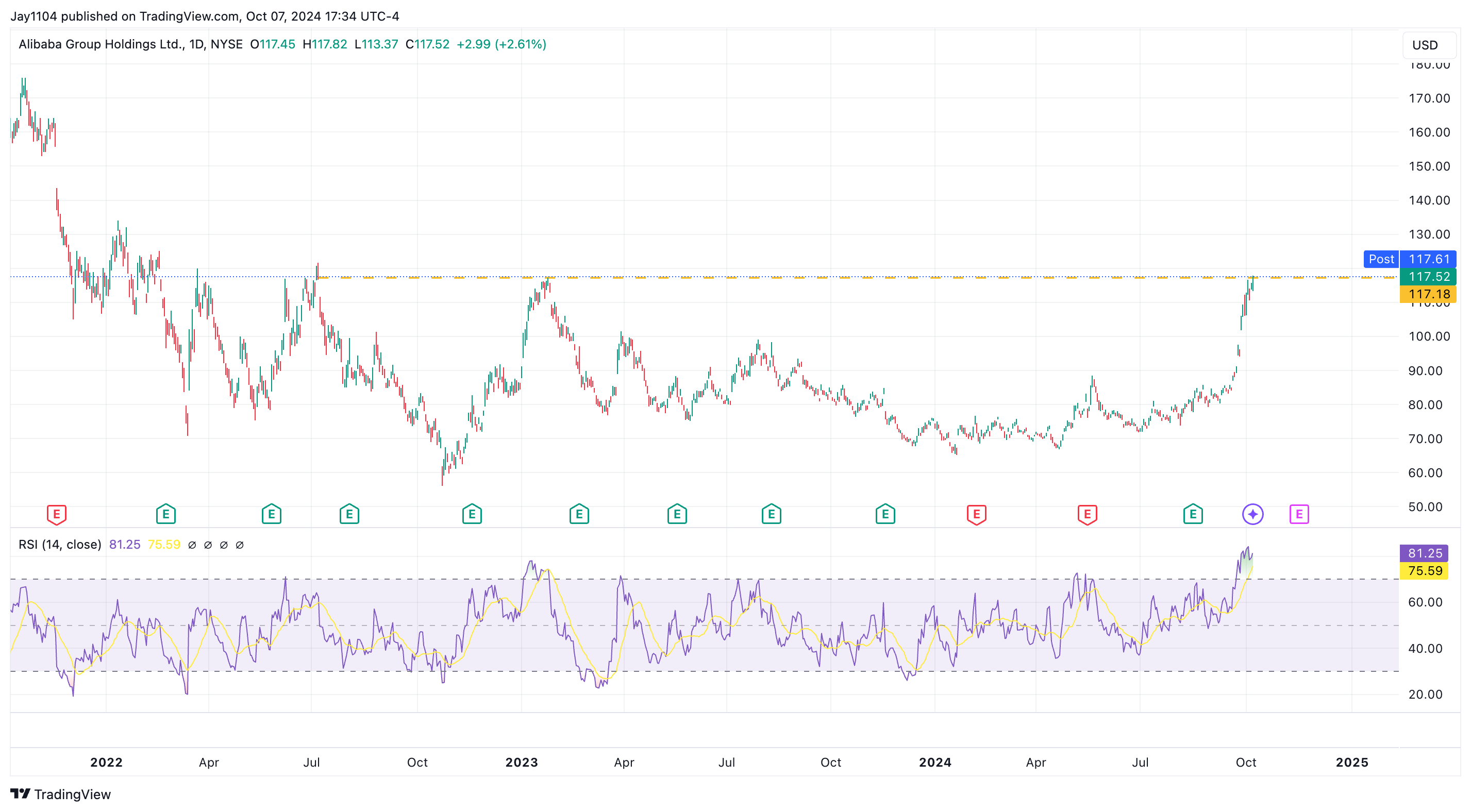Click the 2023 label on time axis

coord(522,763)
